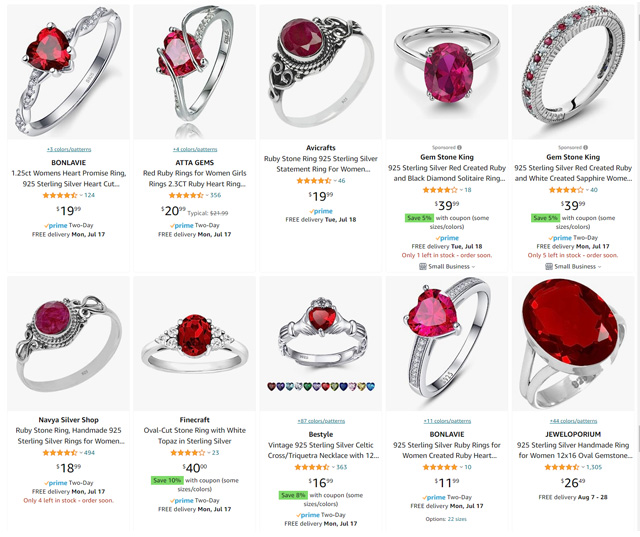Viewport: 640px width, 537px height.
Task: Click Finecraft Oval-Cut Stone Ring title
Action: 195,435
